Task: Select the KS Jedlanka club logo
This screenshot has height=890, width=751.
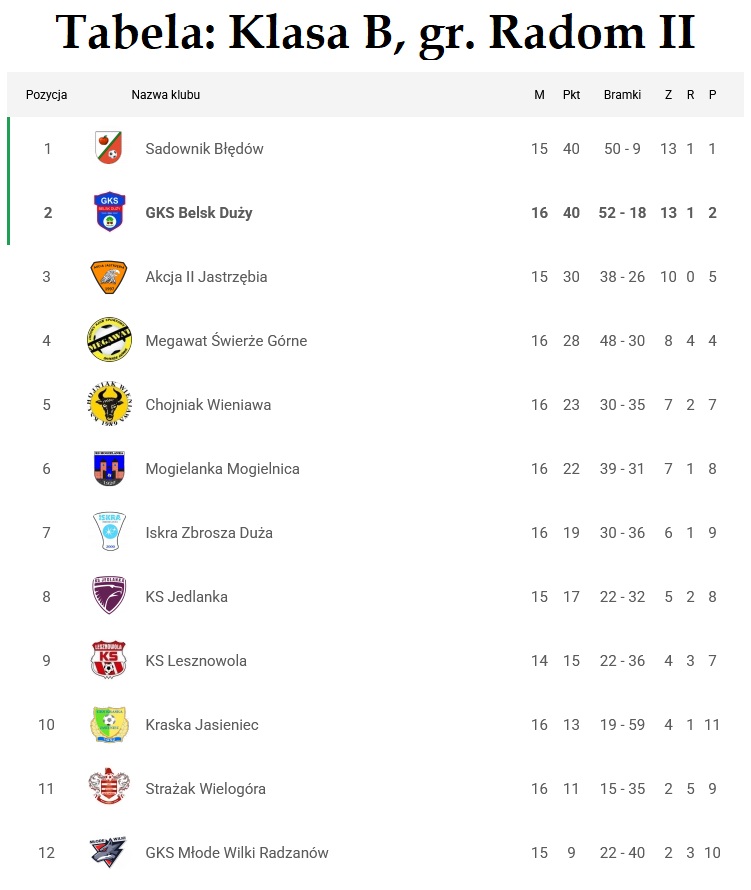Action: [x=109, y=597]
